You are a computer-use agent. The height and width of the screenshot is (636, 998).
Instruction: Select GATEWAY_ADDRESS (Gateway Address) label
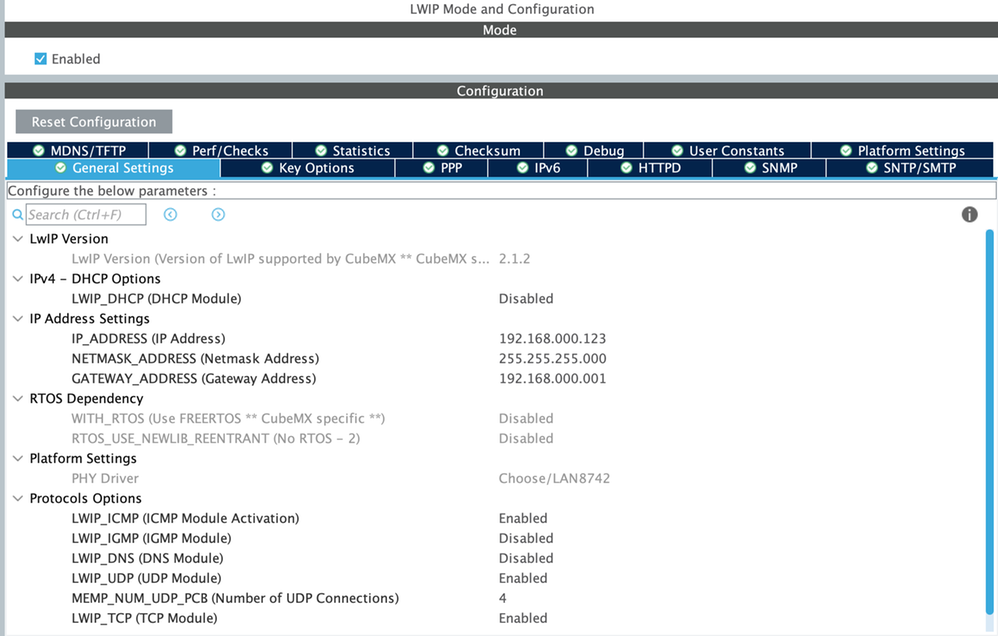(x=193, y=379)
